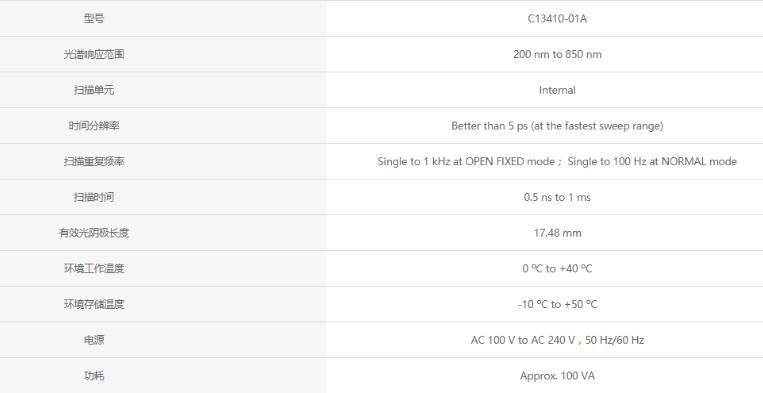Select the 环境工作温度 label
Image resolution: width=763 pixels, height=393 pixels.
coord(93,268)
